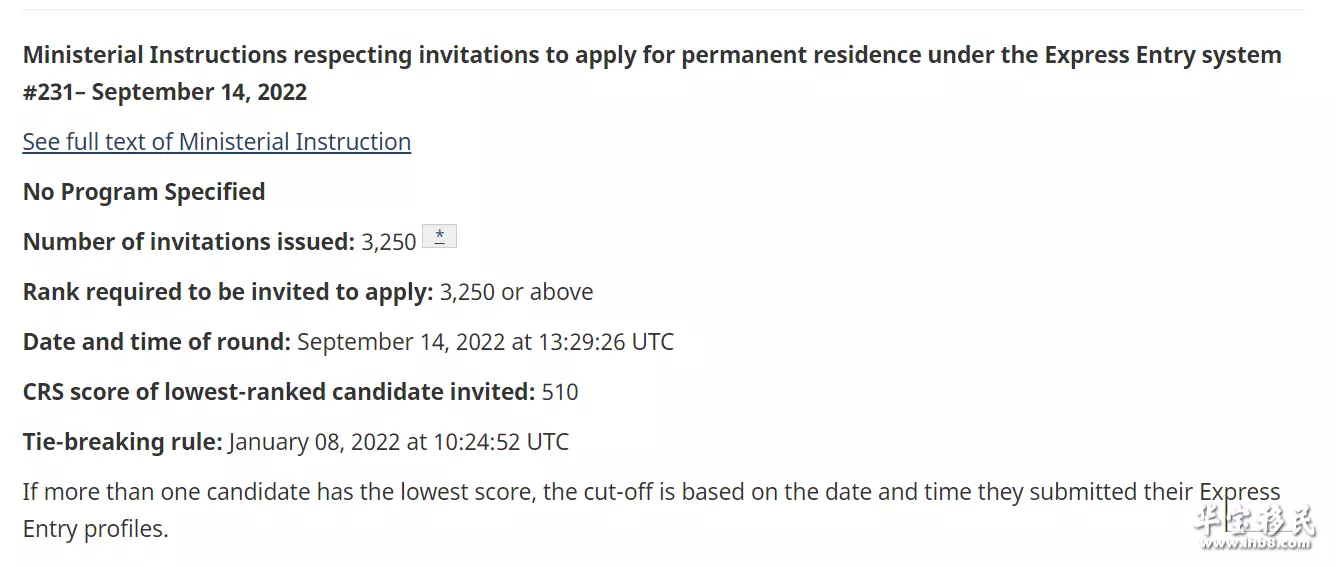Image resolution: width=1336 pixels, height=567 pixels.
Task: Select the Ministerial Instructions #231 heading
Action: tap(652, 73)
